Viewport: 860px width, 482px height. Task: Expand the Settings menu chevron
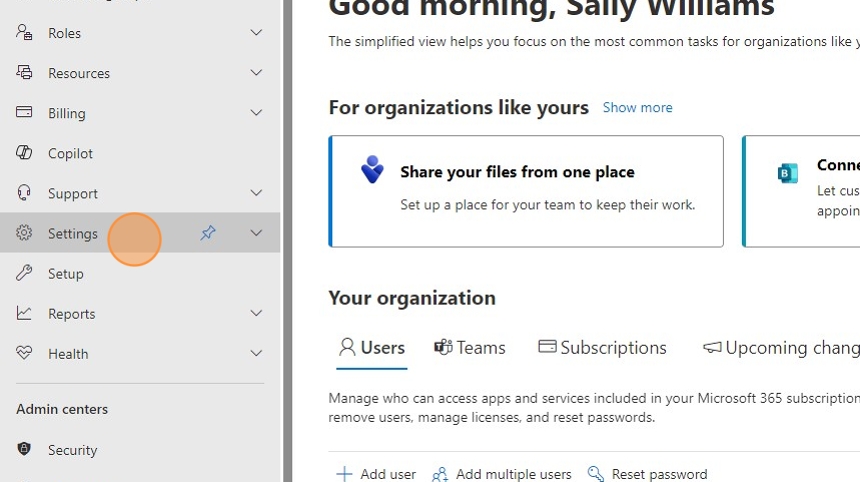(x=256, y=233)
